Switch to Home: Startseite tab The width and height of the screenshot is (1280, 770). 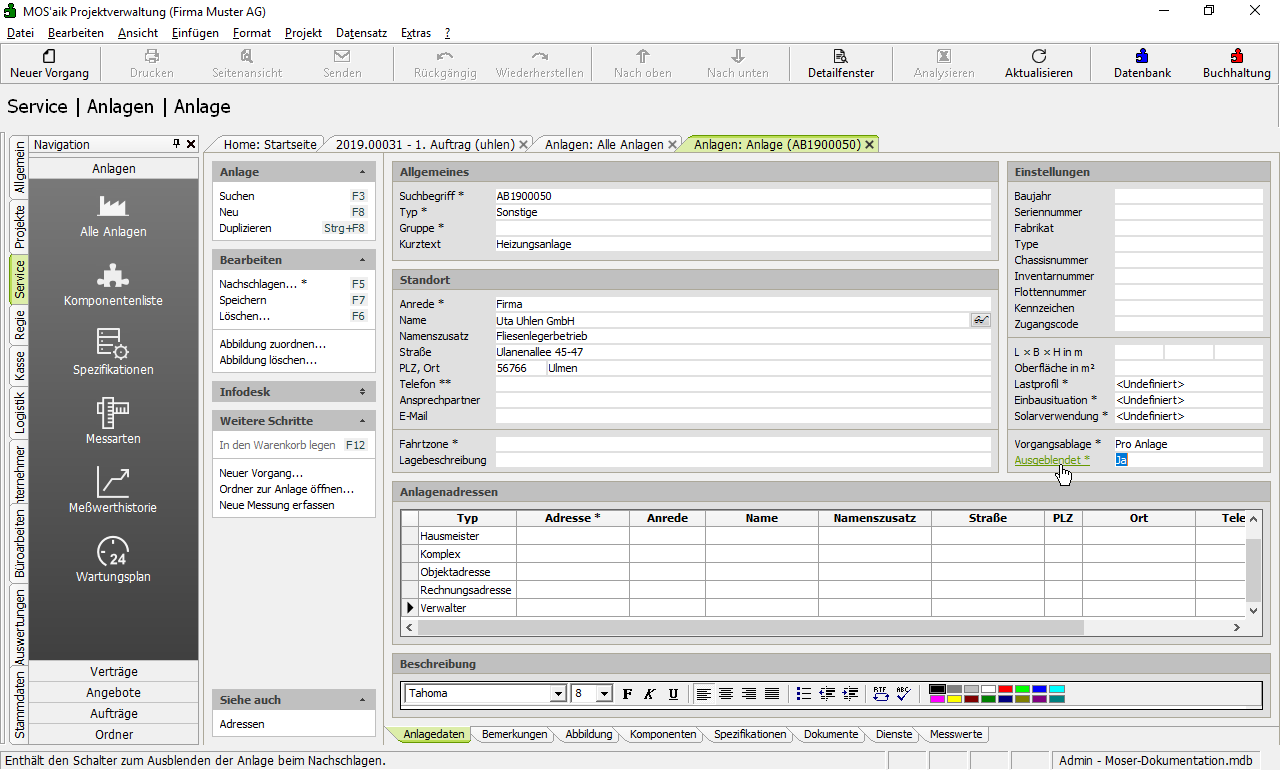pos(270,144)
